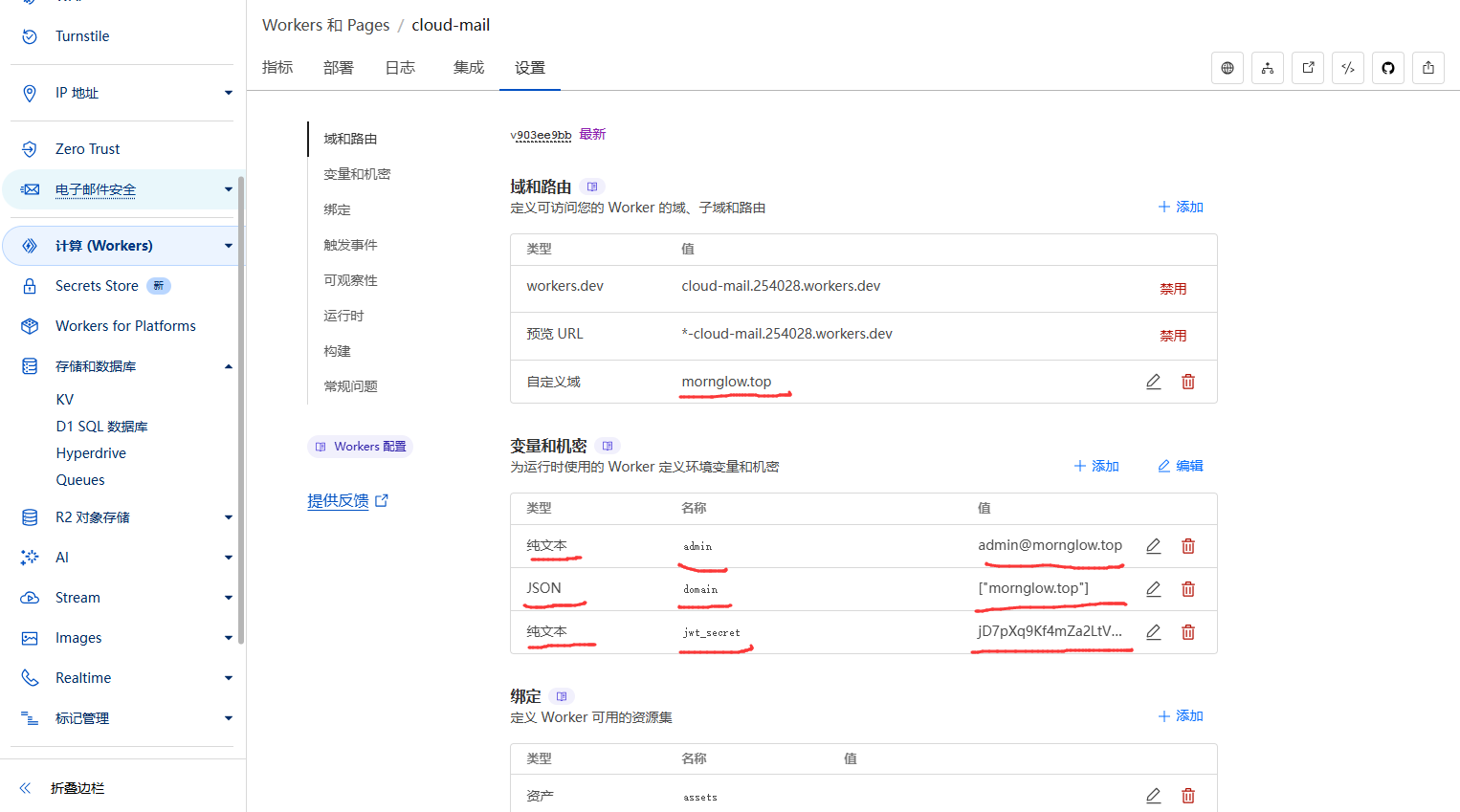
Task: Visit the worker via the external link icon
Action: [x=1308, y=67]
